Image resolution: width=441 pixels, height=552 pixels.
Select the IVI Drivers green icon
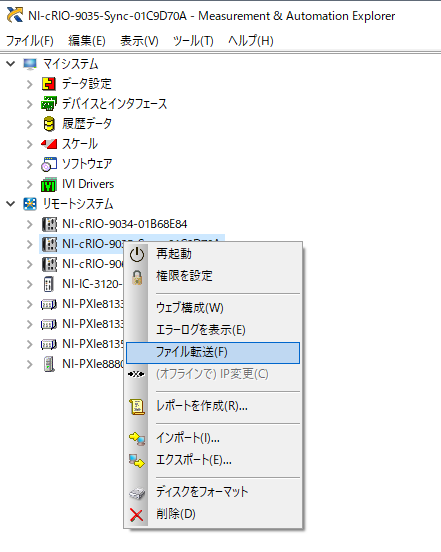[49, 184]
